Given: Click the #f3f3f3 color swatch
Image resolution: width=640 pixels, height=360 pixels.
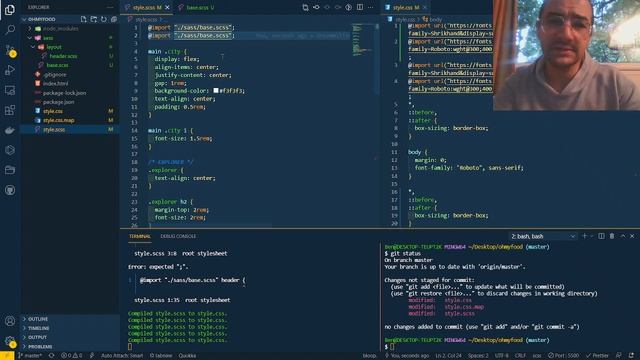Looking at the screenshot, I should click(x=216, y=91).
